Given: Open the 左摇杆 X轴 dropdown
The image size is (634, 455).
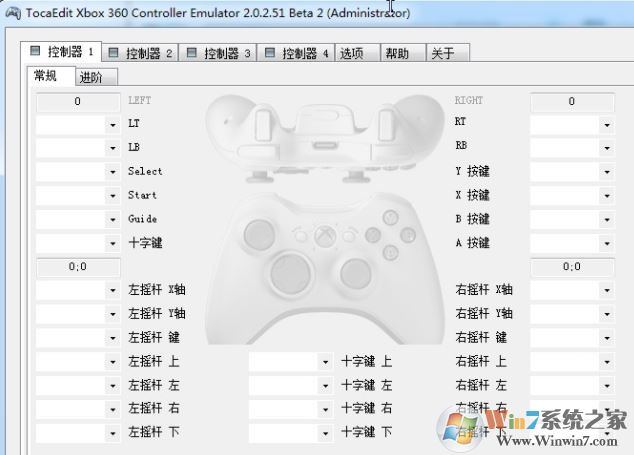Looking at the screenshot, I should [78, 290].
